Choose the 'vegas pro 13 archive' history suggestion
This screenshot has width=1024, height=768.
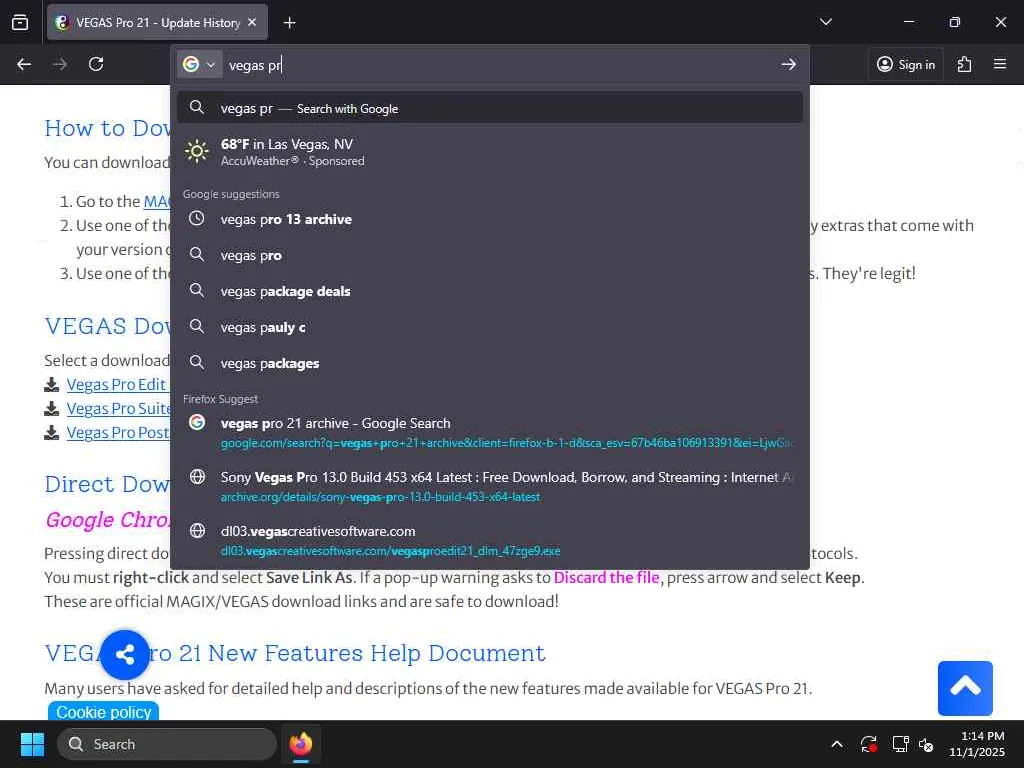tap(490, 219)
